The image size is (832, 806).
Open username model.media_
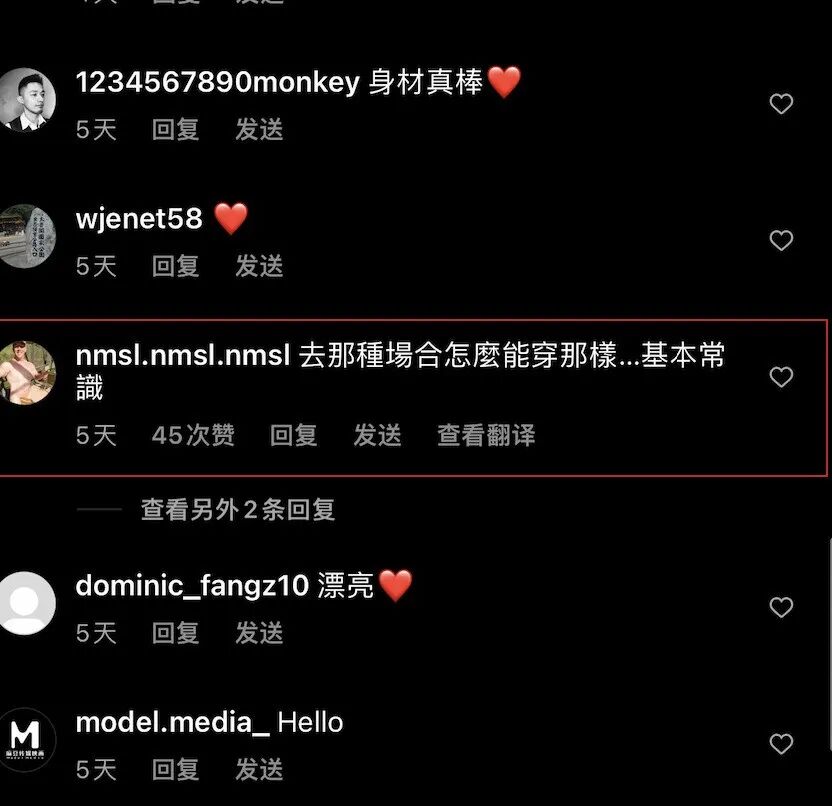(x=172, y=723)
